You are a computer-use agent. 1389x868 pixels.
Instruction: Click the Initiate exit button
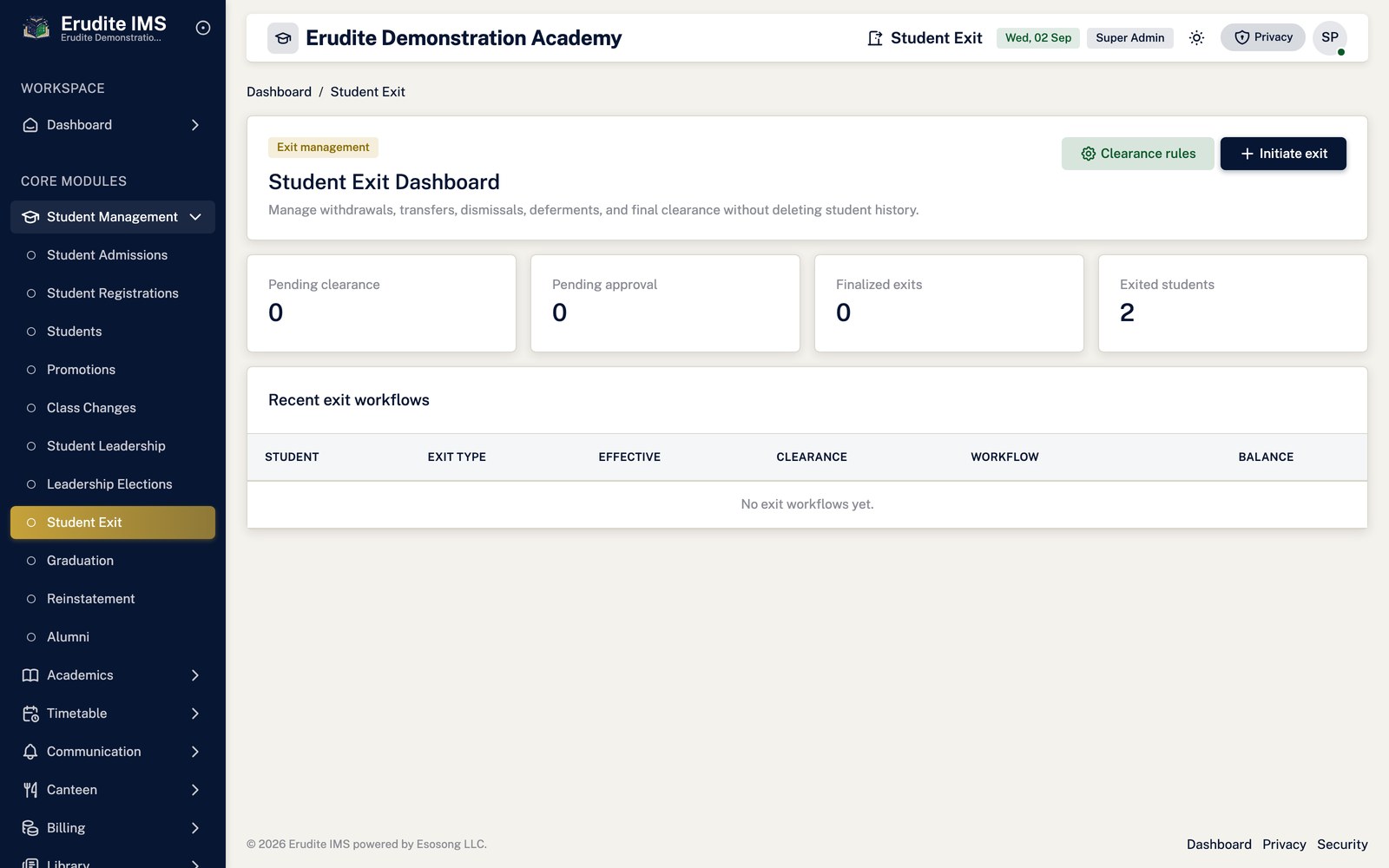pyautogui.click(x=1283, y=154)
